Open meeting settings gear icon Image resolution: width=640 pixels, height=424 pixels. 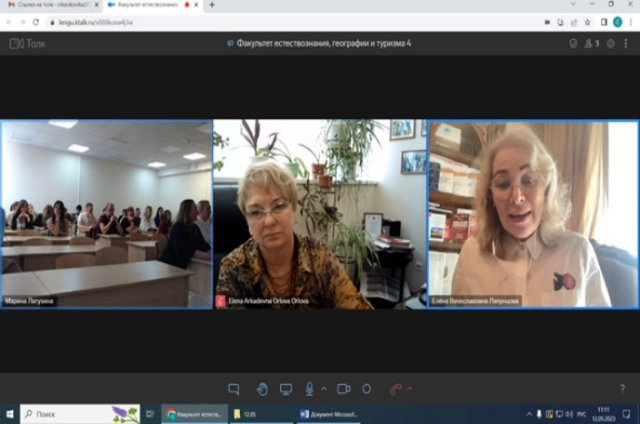[611, 44]
